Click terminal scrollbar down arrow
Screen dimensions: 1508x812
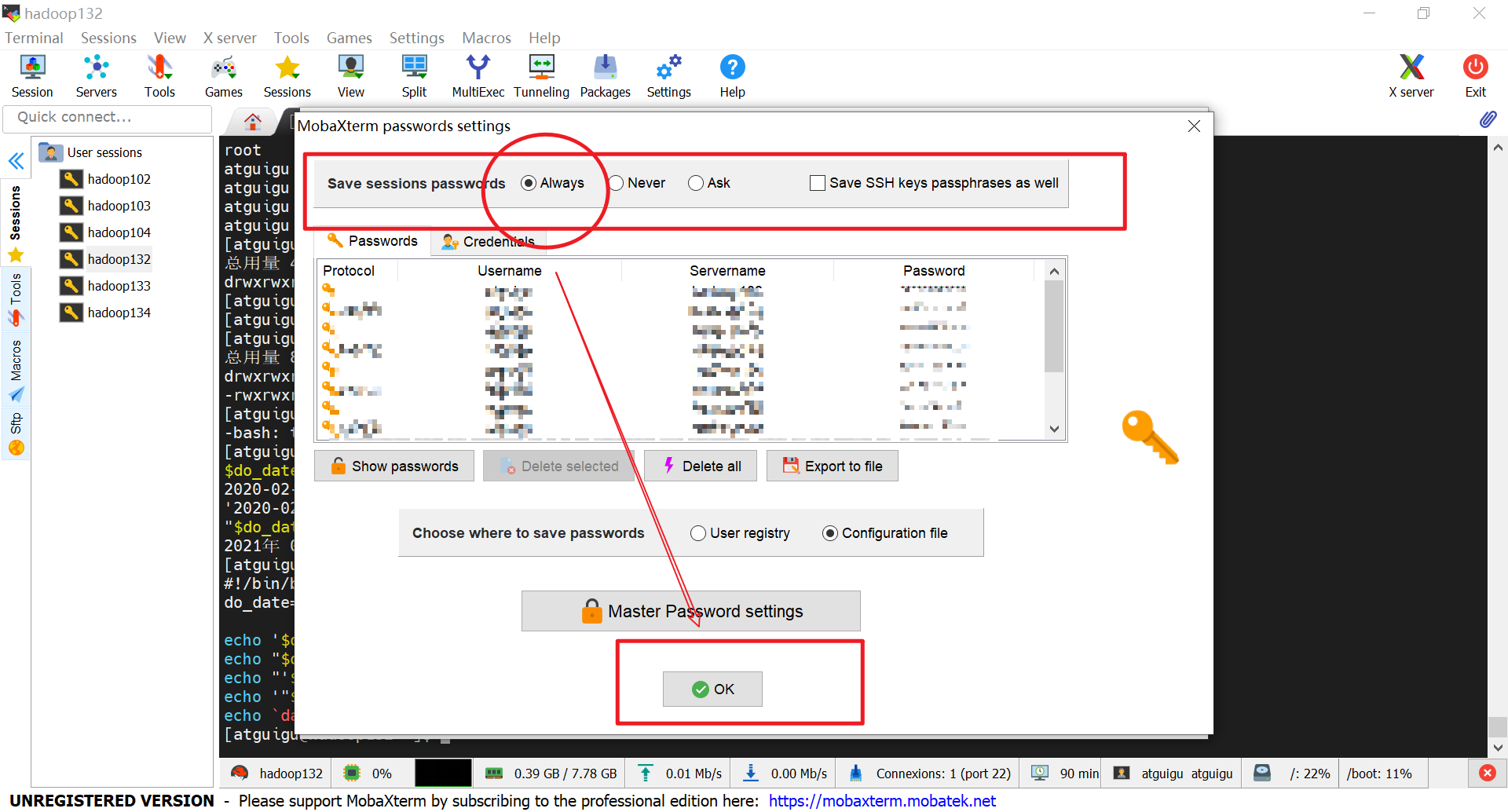[1498, 748]
